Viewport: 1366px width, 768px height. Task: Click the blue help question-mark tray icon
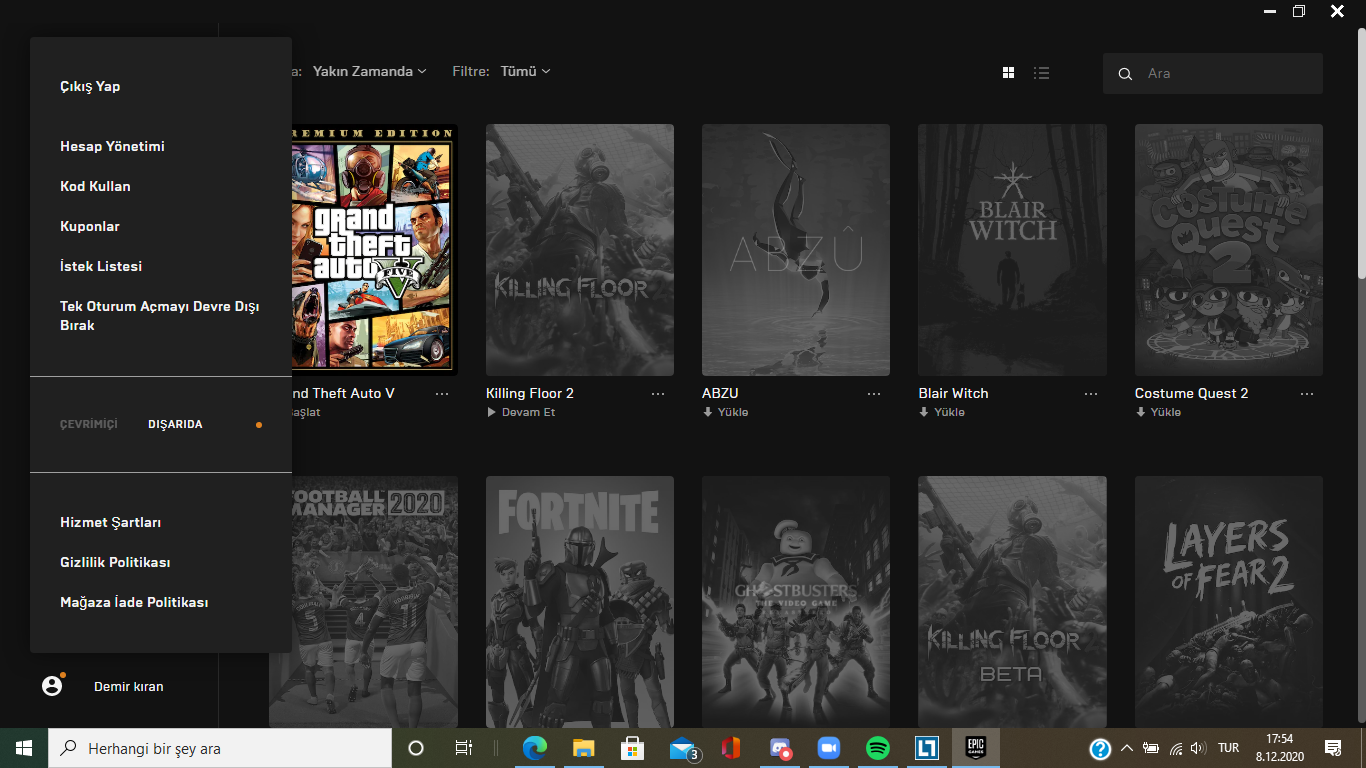(1100, 748)
